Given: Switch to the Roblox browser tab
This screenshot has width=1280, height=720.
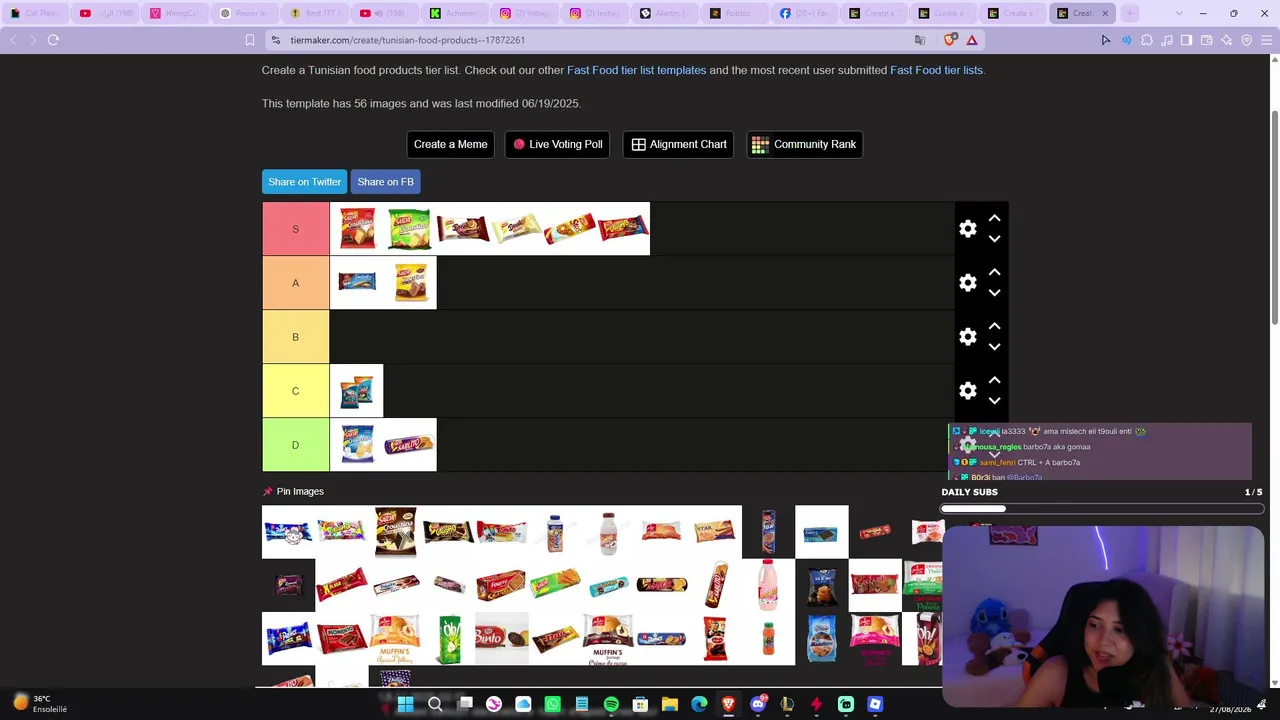Looking at the screenshot, I should click(736, 13).
